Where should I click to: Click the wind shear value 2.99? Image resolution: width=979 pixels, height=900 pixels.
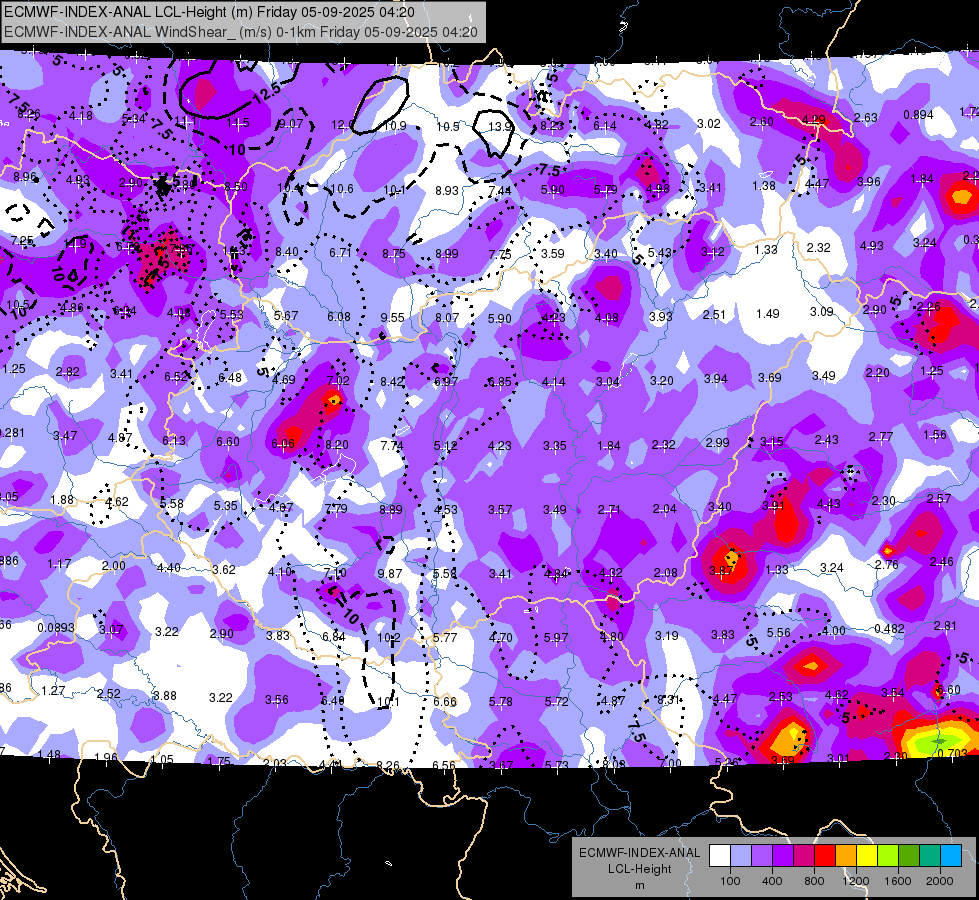click(717, 442)
